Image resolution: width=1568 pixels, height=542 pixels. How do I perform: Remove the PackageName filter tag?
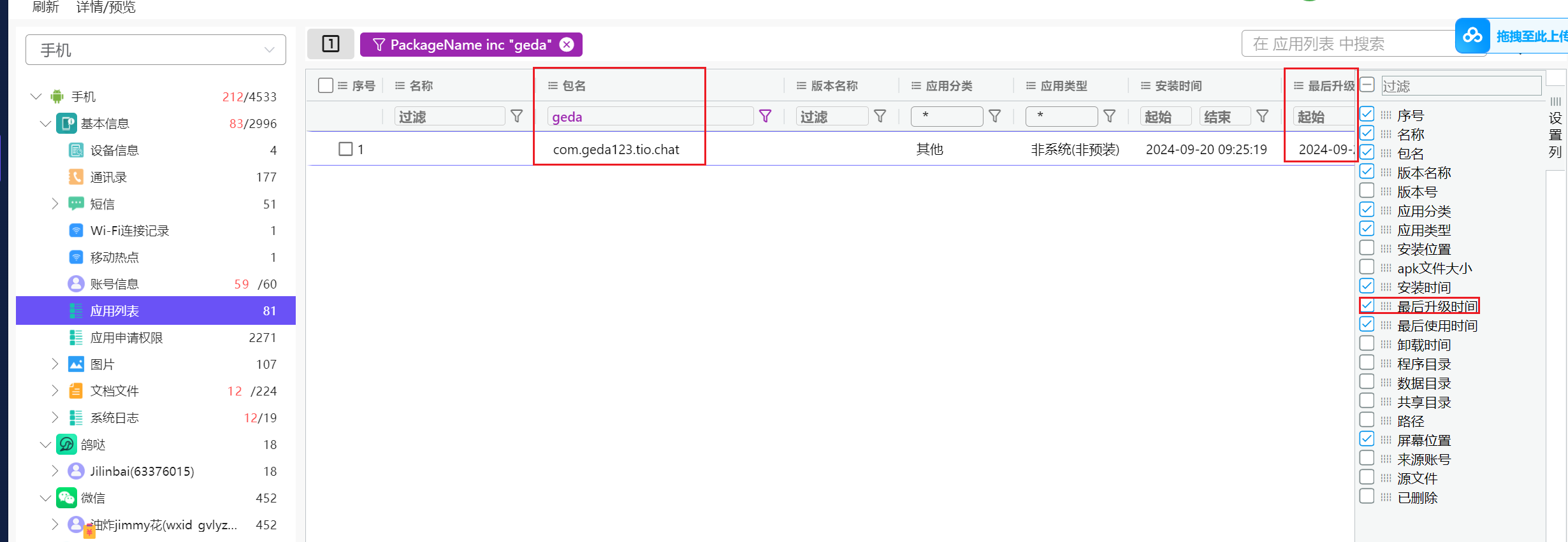pos(566,45)
